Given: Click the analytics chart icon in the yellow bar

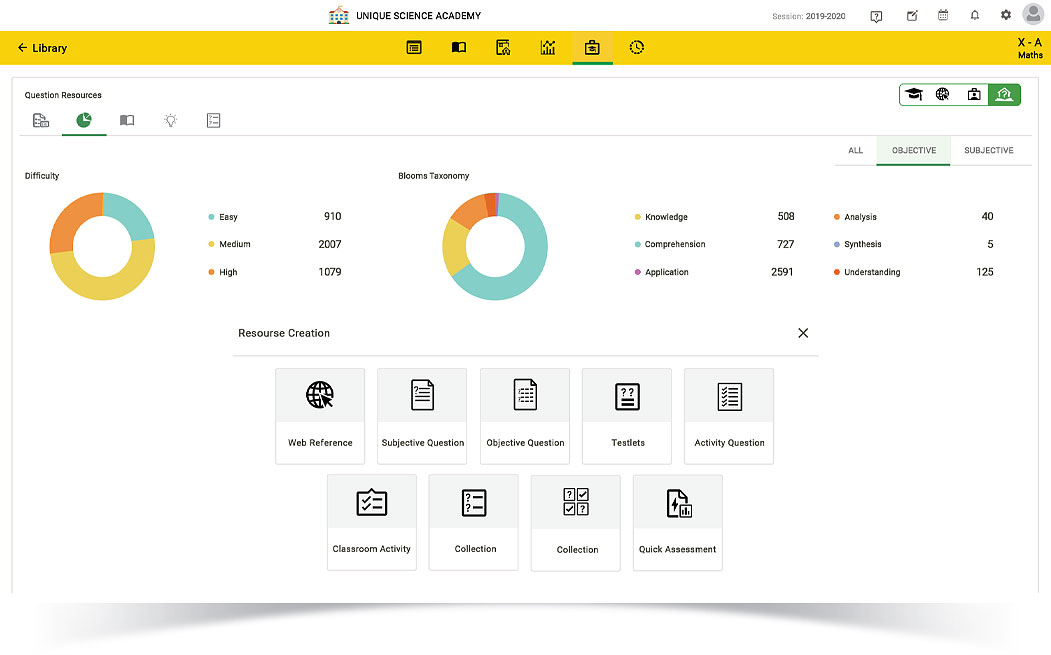Looking at the screenshot, I should coord(548,48).
